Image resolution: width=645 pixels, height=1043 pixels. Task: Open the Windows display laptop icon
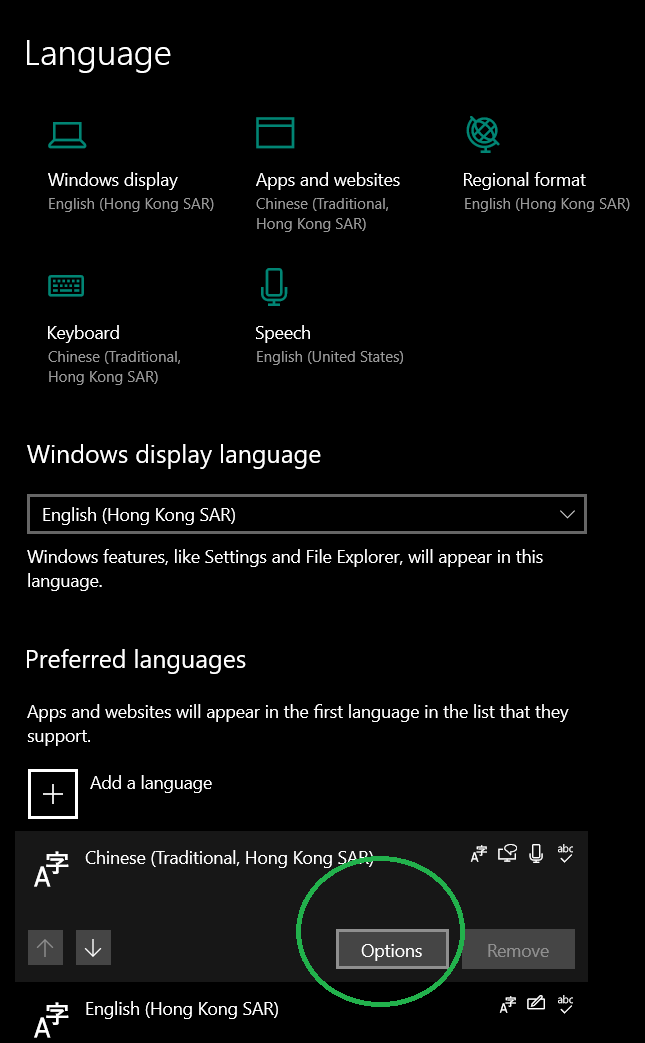(x=67, y=135)
